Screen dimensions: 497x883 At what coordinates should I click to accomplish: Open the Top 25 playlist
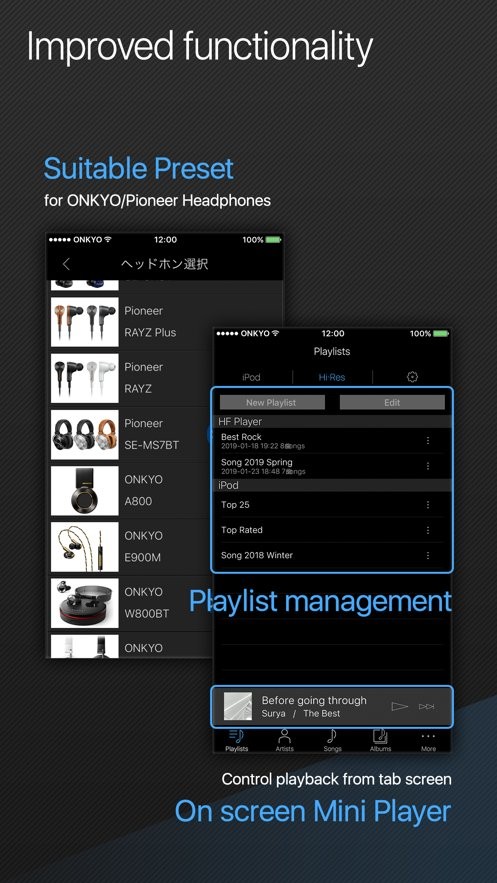tap(332, 505)
